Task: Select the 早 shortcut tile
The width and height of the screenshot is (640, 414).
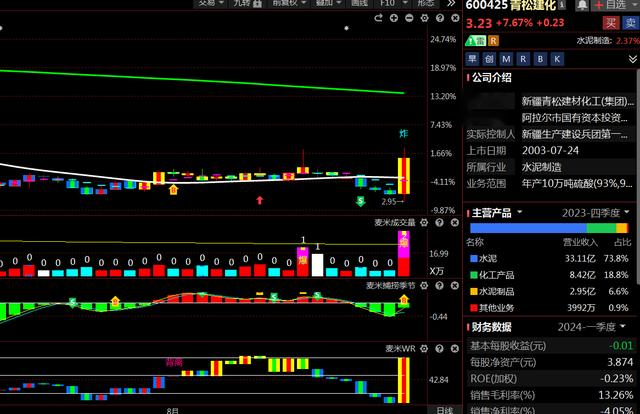Action: pos(472,59)
